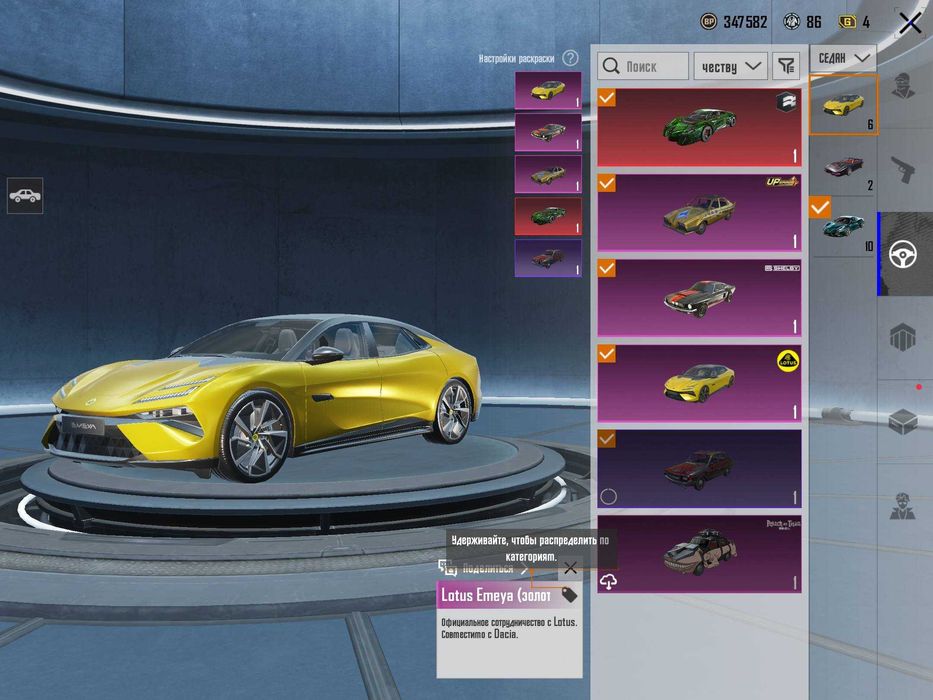Select the vehicle steering wheel category

(x=903, y=255)
